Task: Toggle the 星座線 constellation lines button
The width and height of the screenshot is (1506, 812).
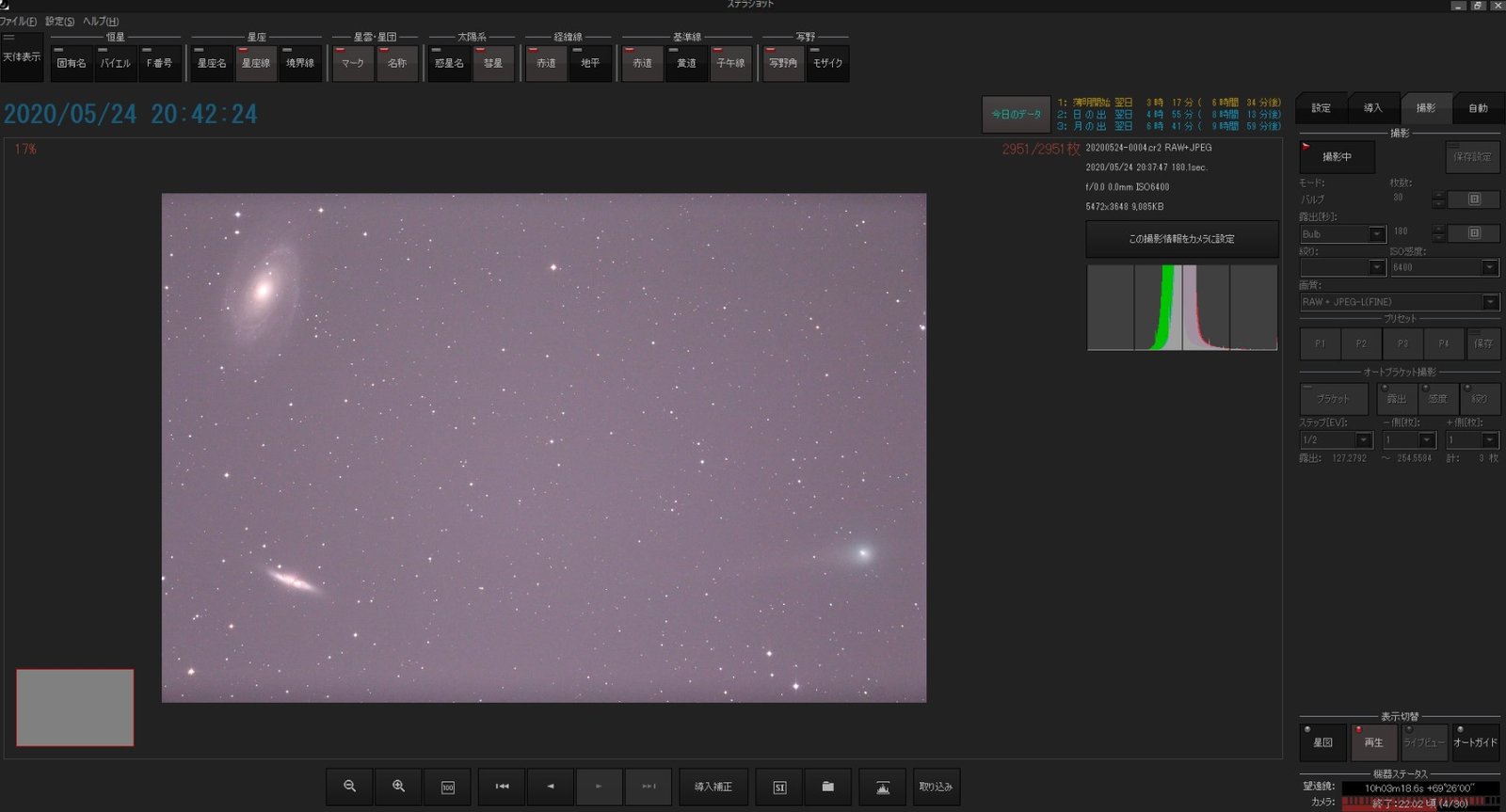Action: 256,63
